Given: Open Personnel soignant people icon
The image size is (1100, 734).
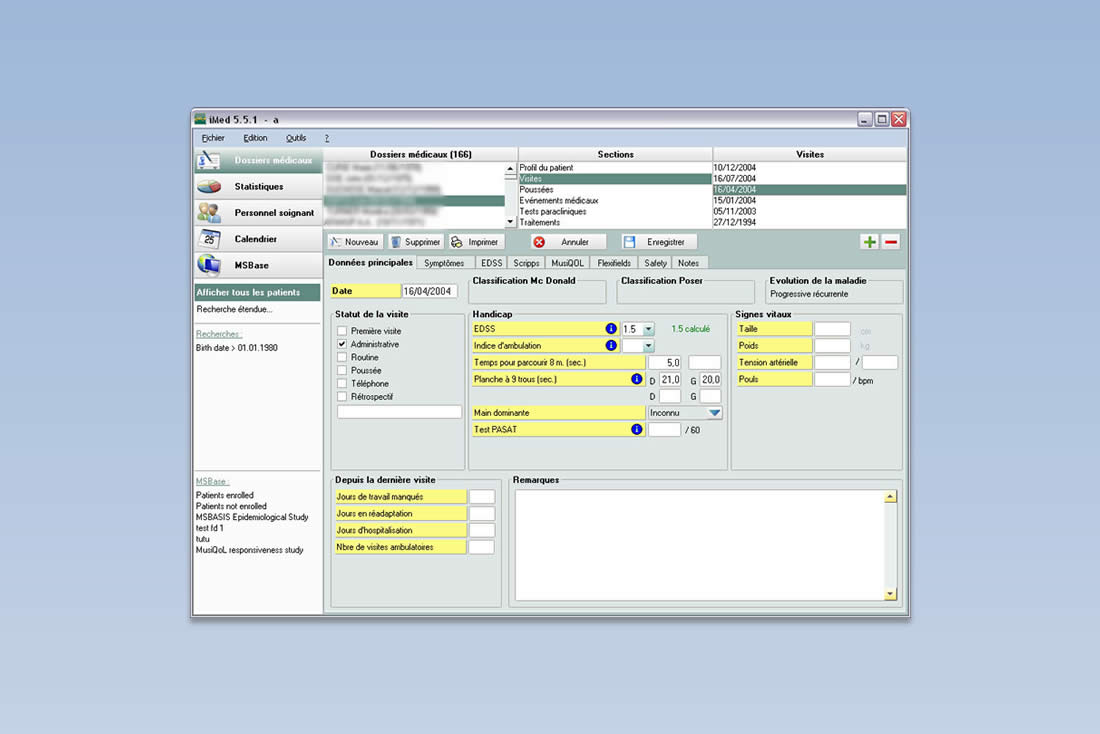Looking at the screenshot, I should pyautogui.click(x=209, y=213).
